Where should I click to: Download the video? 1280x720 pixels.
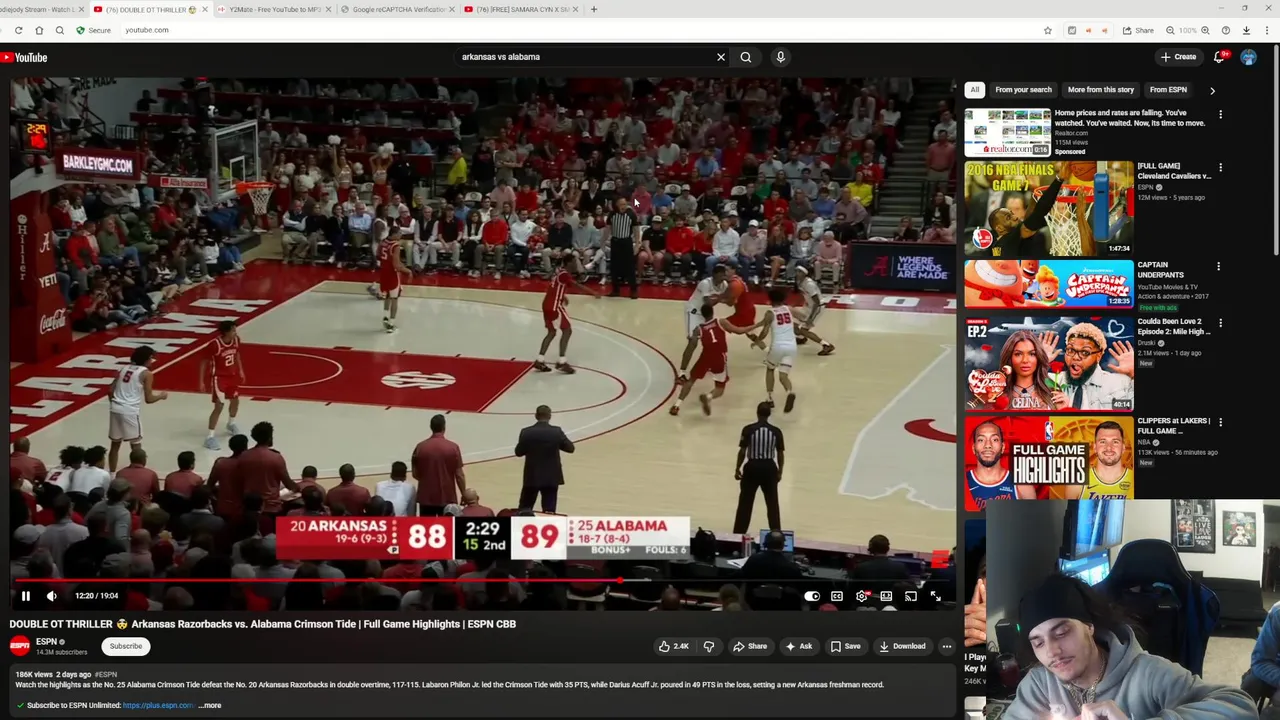point(902,646)
